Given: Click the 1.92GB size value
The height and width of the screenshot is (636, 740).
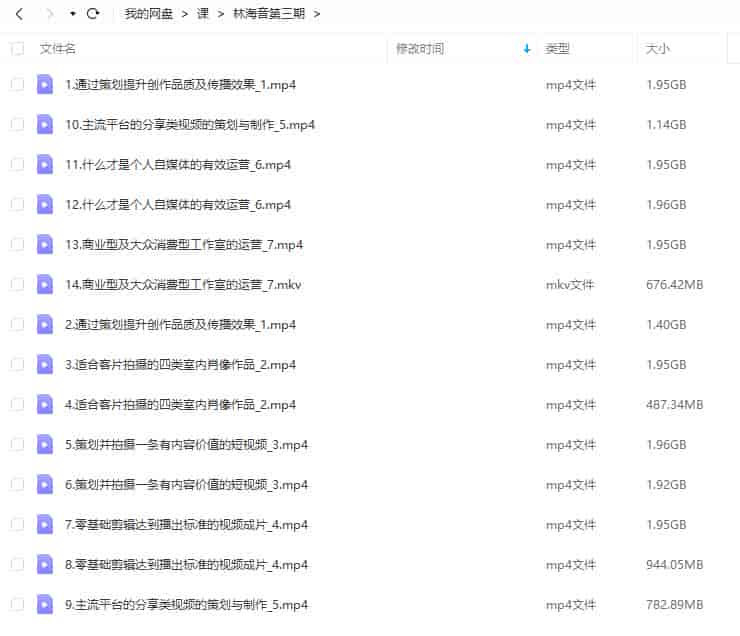Looking at the screenshot, I should tap(666, 485).
